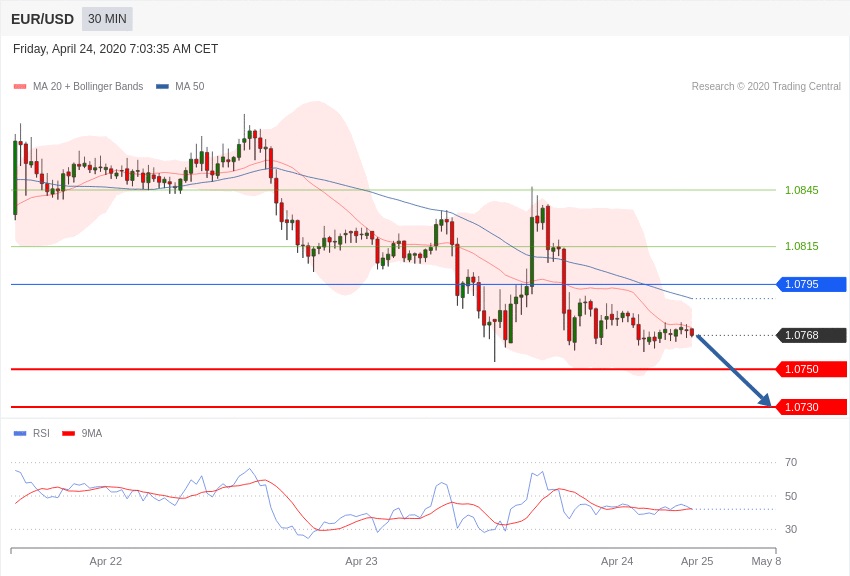Click the black 1.0768 current price tag
Image resolution: width=850 pixels, height=576 pixels.
[x=811, y=335]
